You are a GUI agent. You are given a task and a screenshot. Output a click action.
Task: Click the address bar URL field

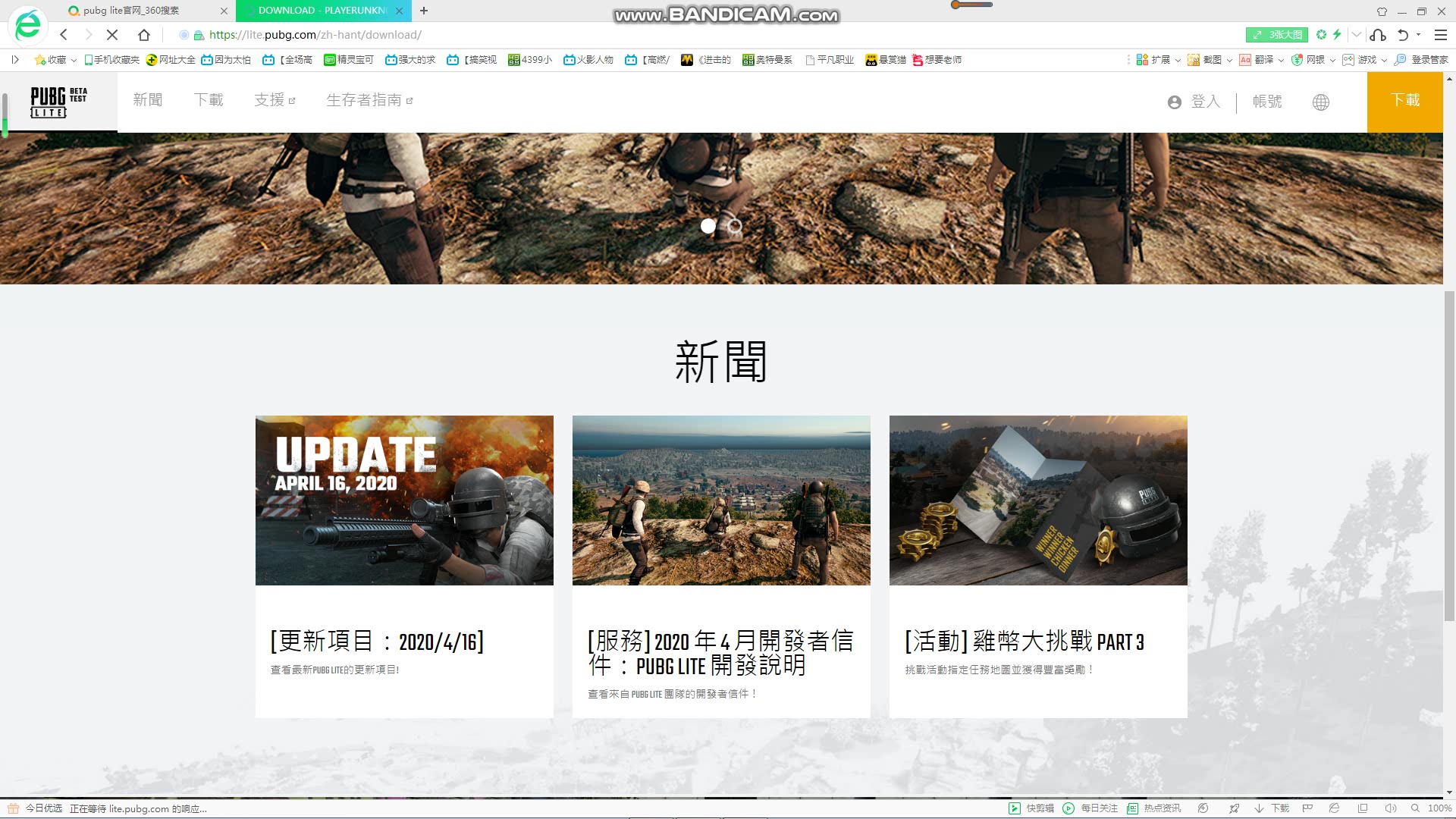pyautogui.click(x=315, y=35)
